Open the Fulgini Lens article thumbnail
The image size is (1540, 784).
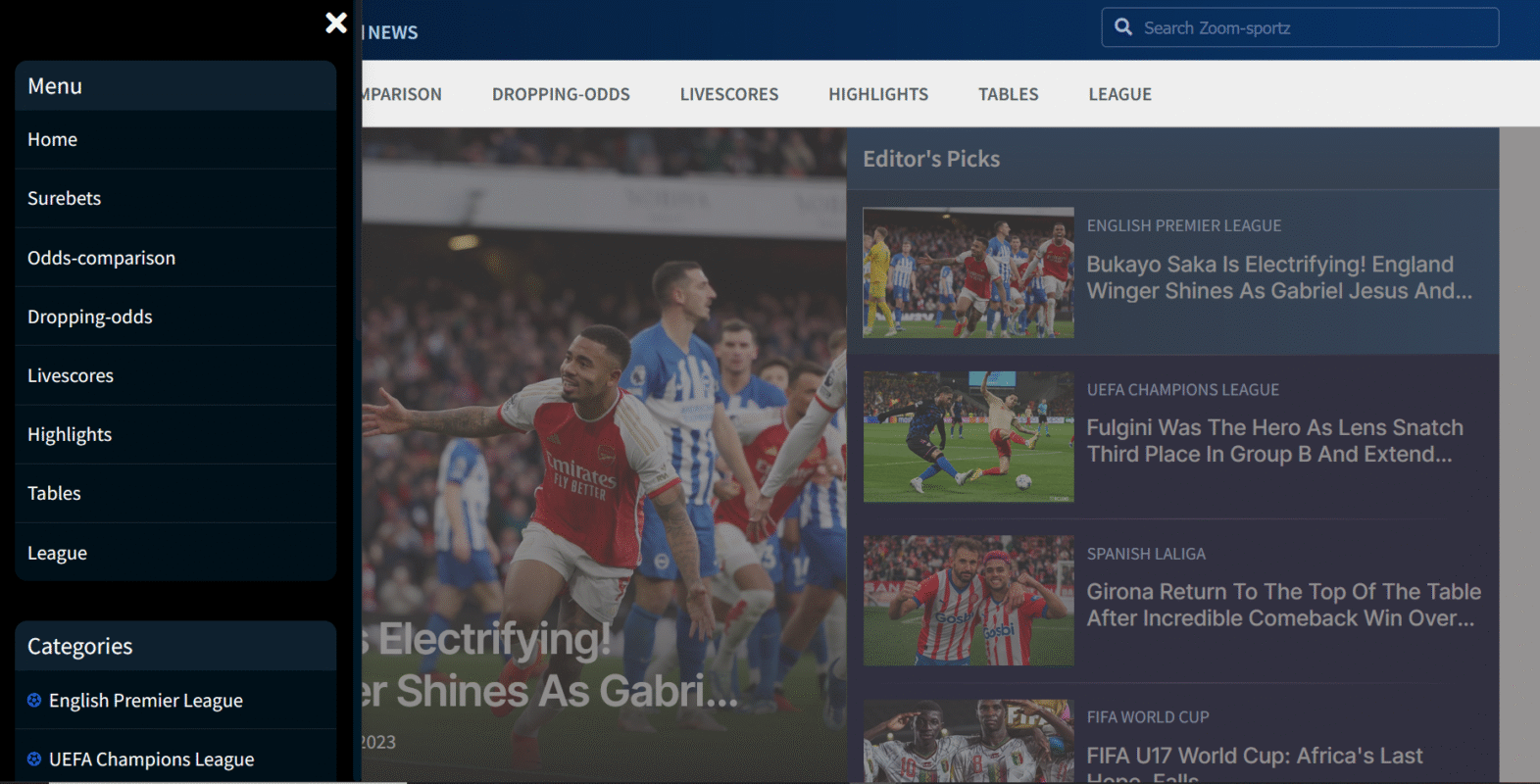pyautogui.click(x=969, y=436)
